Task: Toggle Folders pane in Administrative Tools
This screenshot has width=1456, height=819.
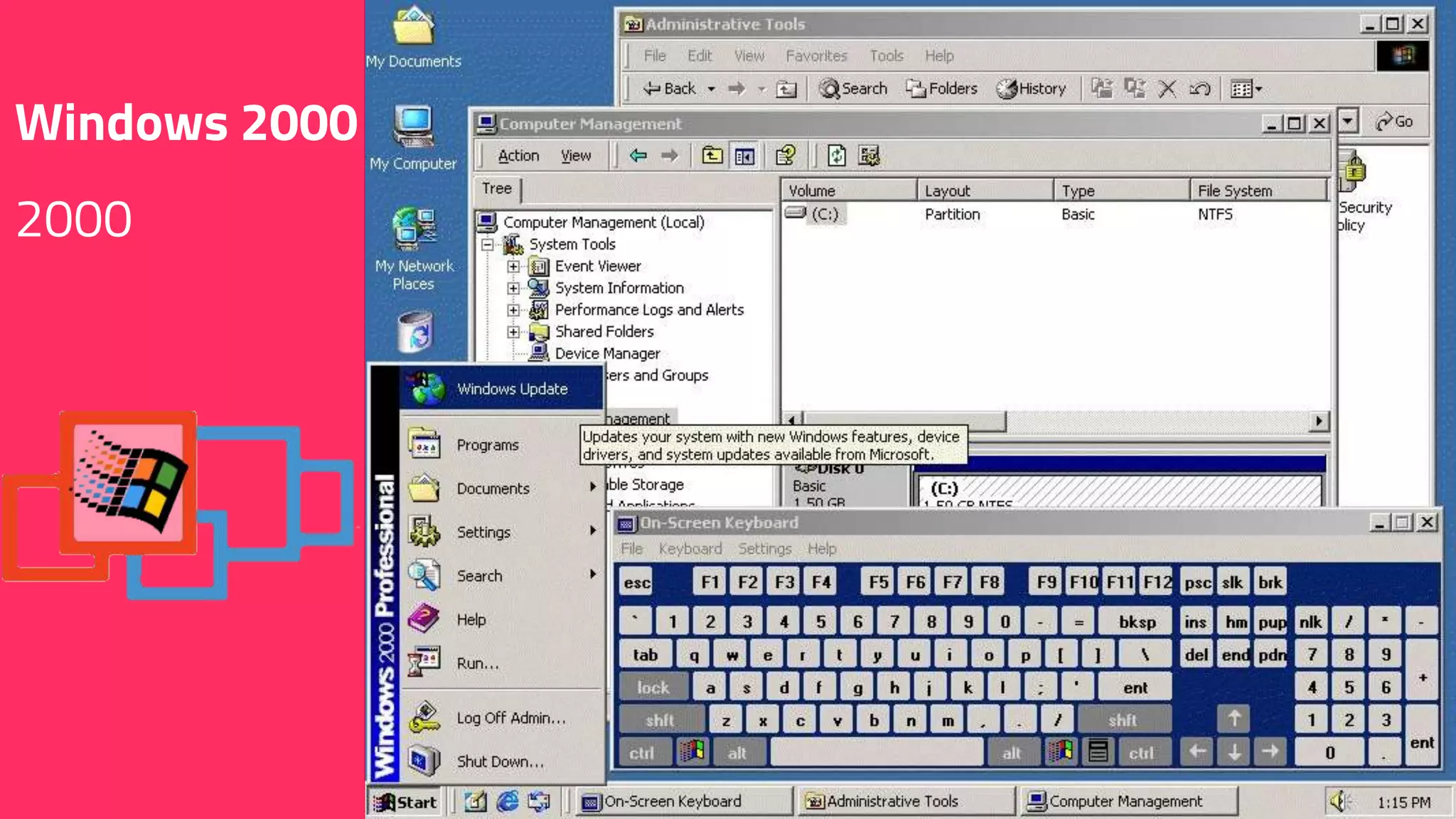Action: (941, 89)
